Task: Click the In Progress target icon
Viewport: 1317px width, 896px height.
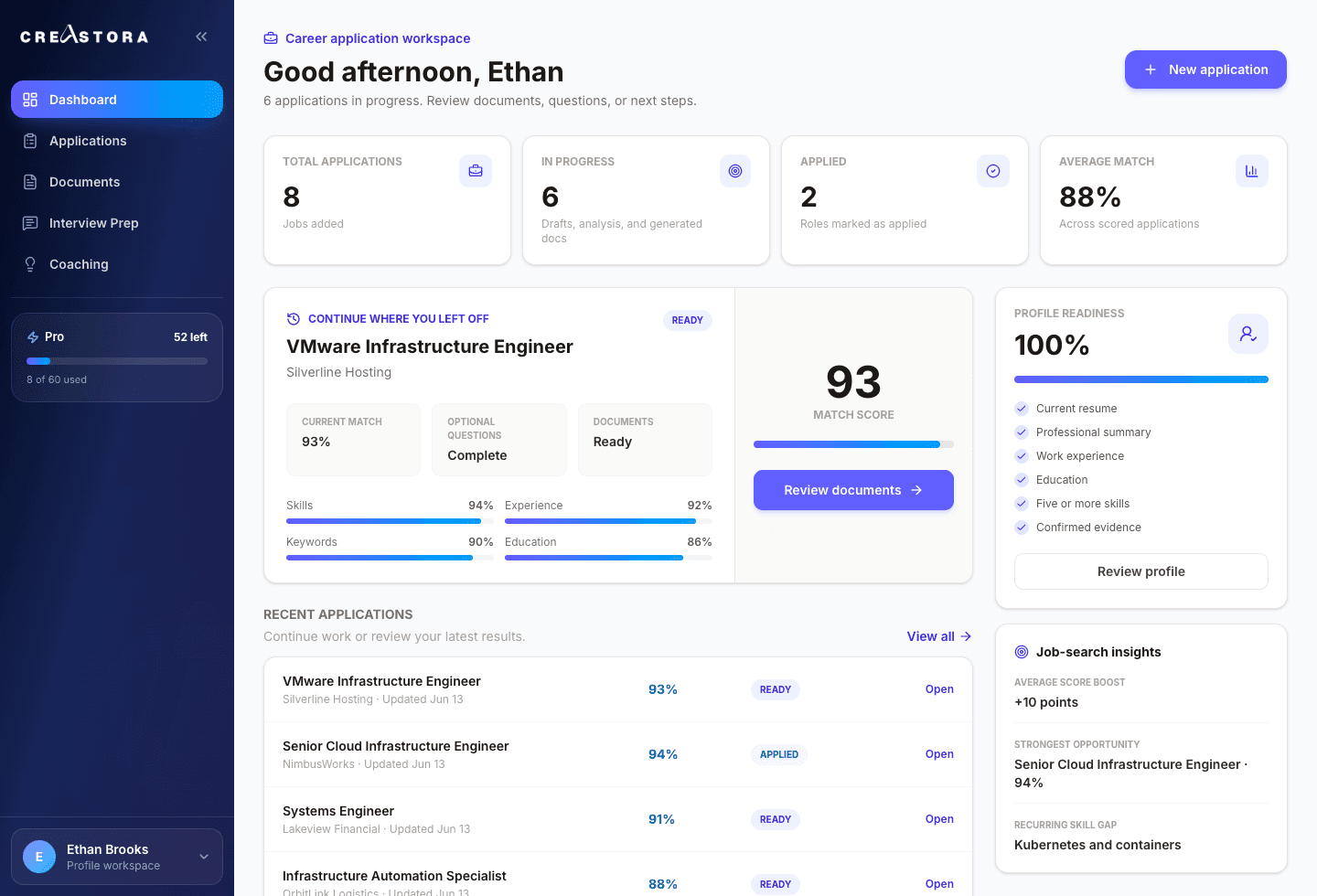Action: pyautogui.click(x=734, y=171)
